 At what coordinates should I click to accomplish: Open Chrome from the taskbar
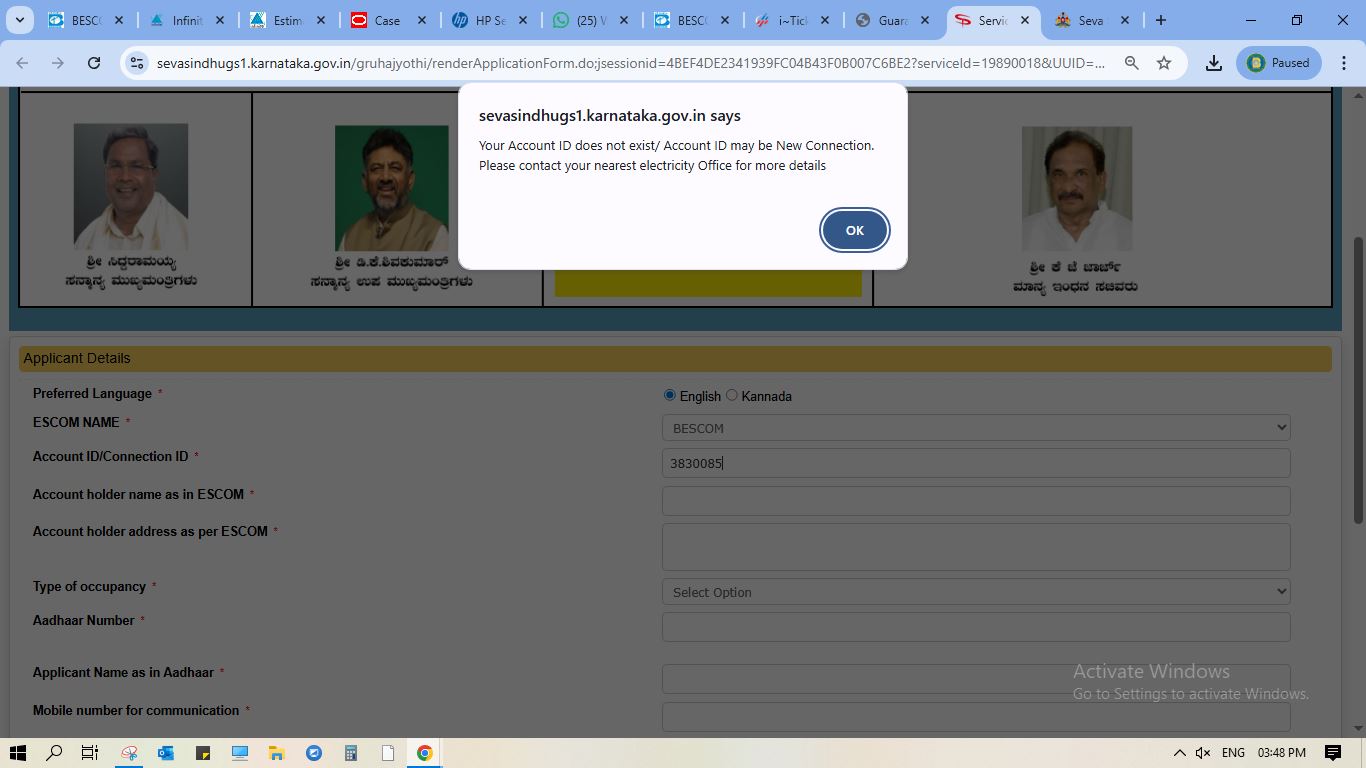(424, 753)
